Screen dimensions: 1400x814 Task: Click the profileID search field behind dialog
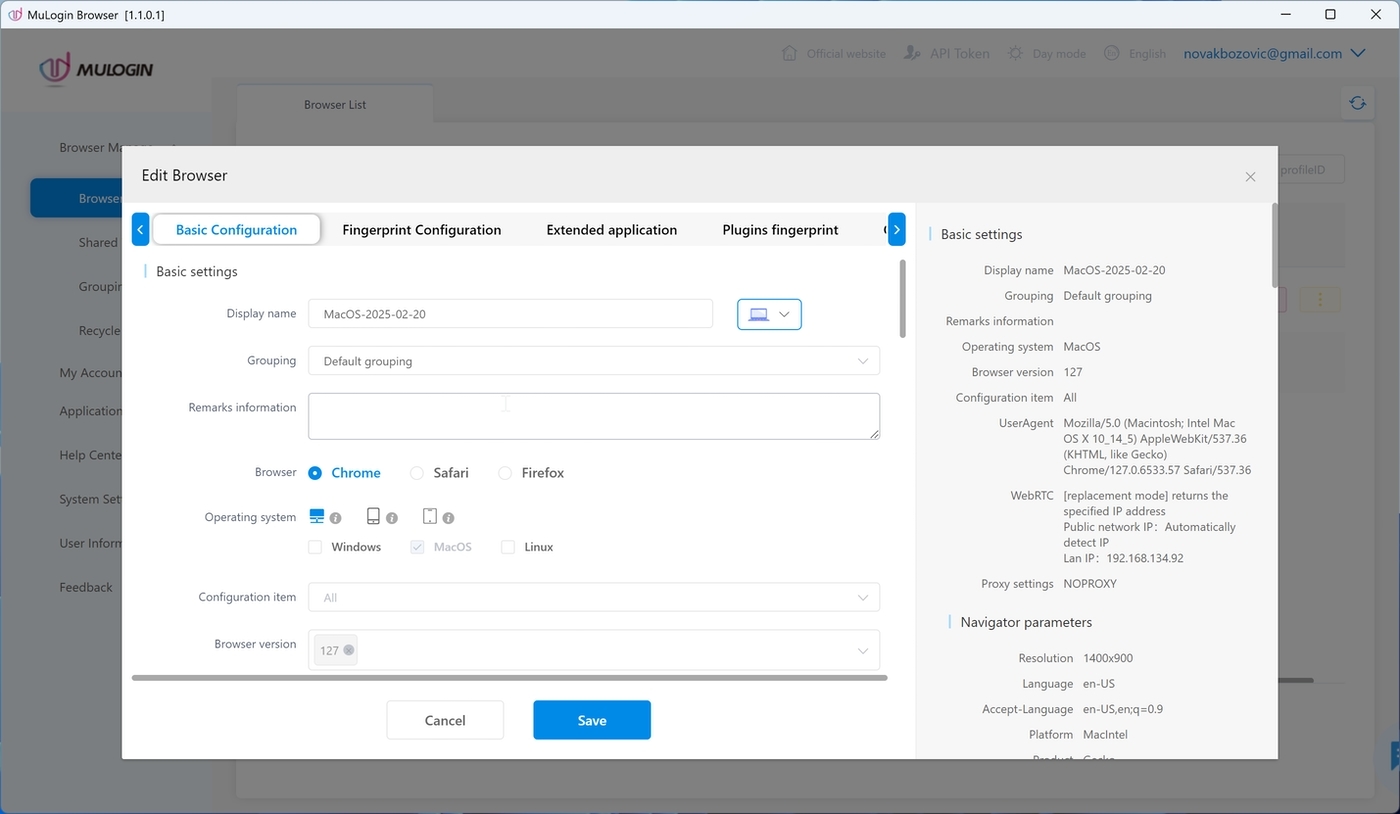click(1311, 169)
